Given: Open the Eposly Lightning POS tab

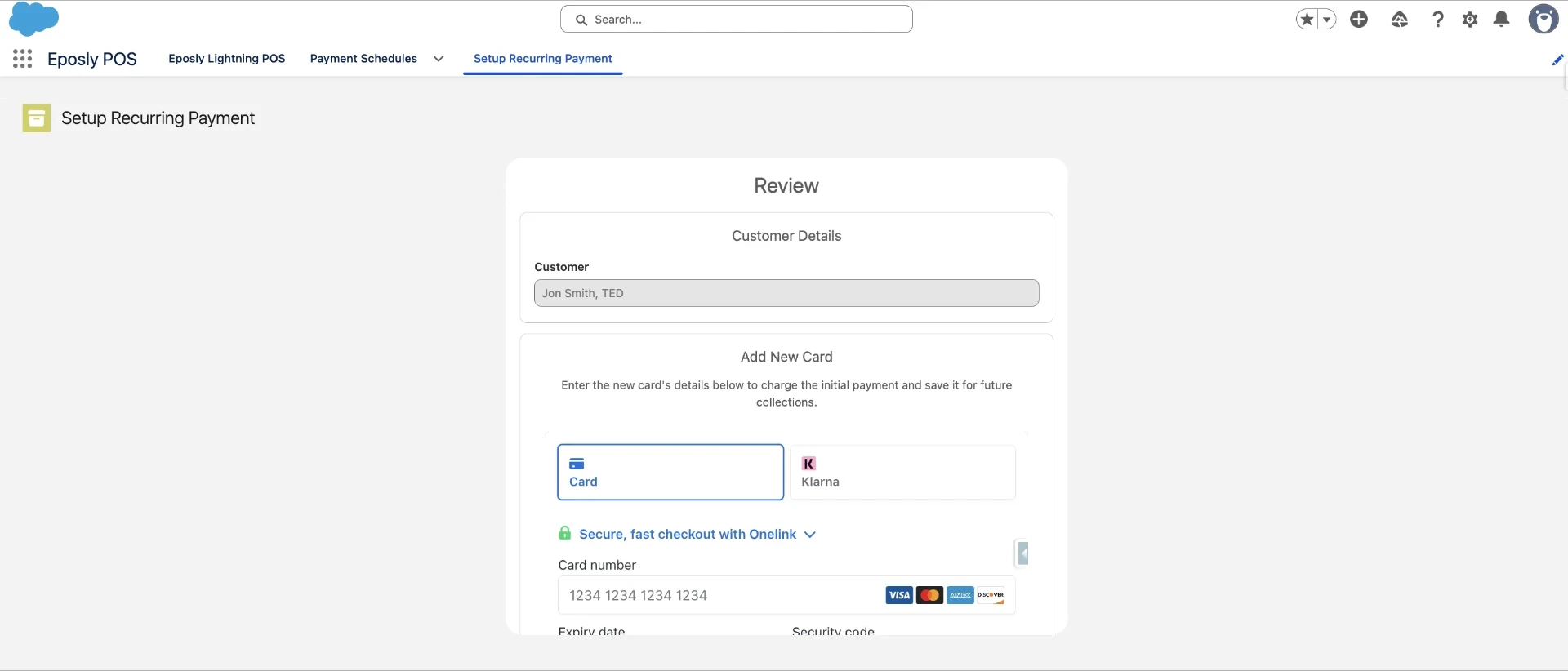Looking at the screenshot, I should (x=227, y=59).
